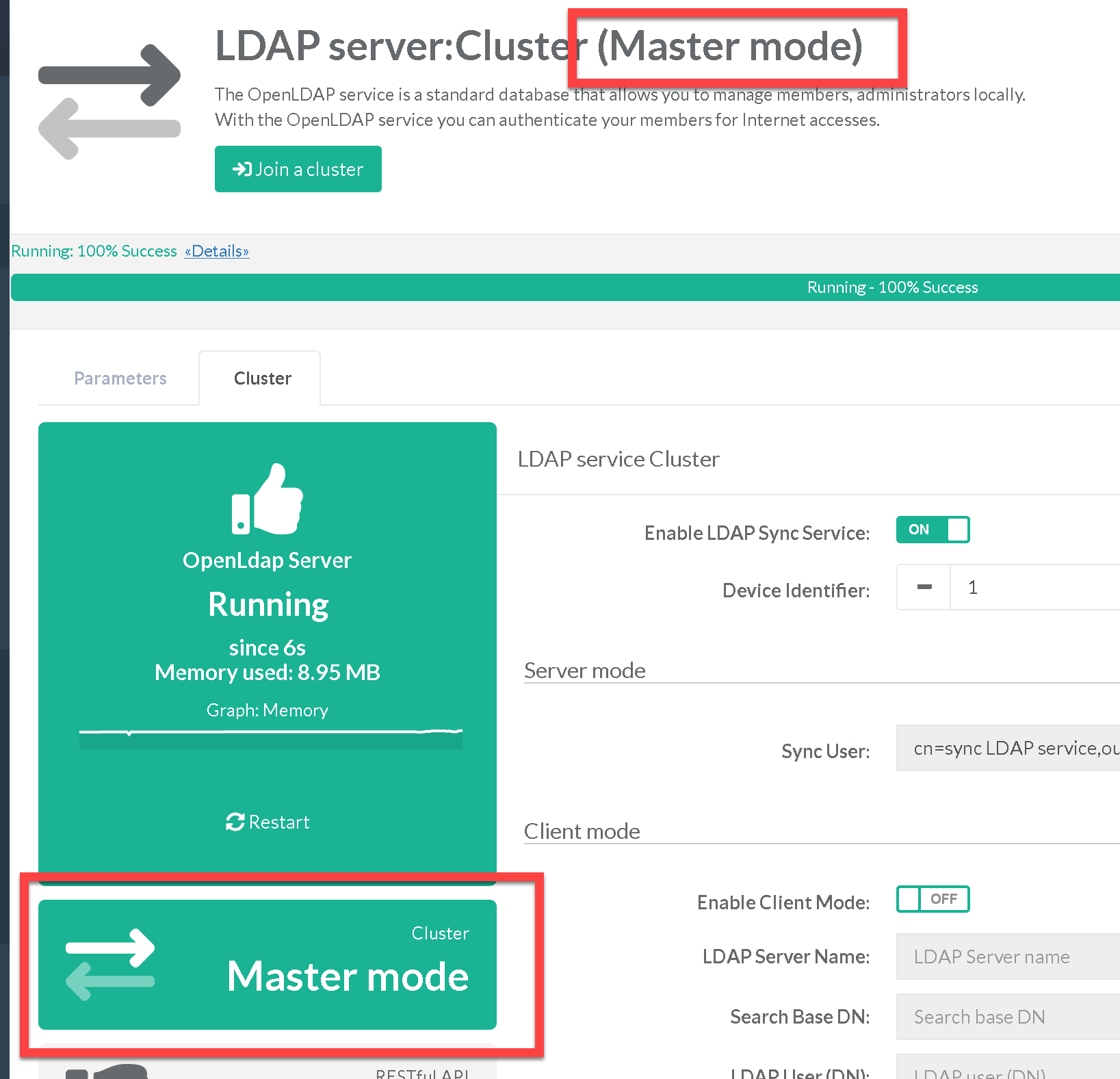This screenshot has width=1120, height=1079.
Task: Click the Sync User text field
Action: tap(1008, 748)
